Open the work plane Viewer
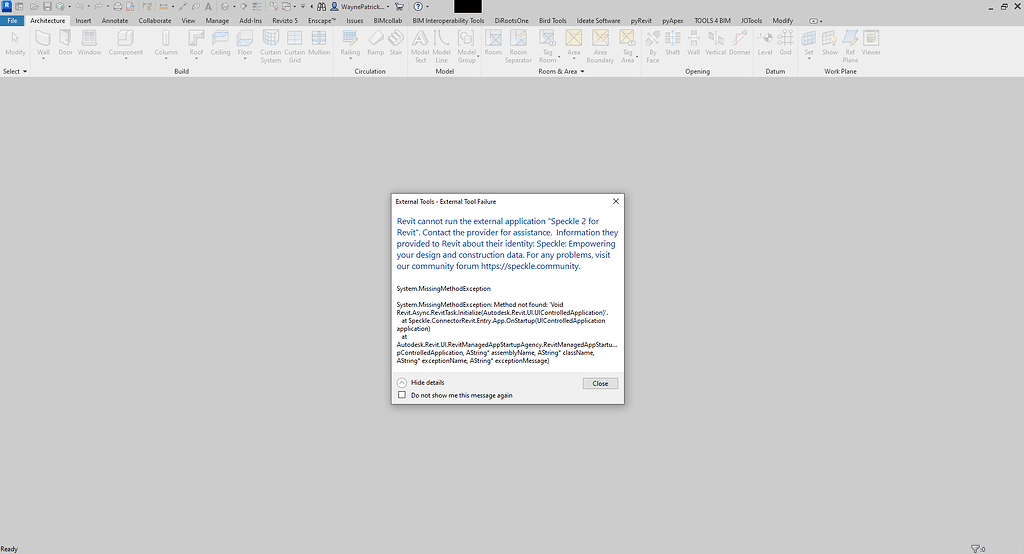Screen dimensions: 1024x554 [871, 43]
